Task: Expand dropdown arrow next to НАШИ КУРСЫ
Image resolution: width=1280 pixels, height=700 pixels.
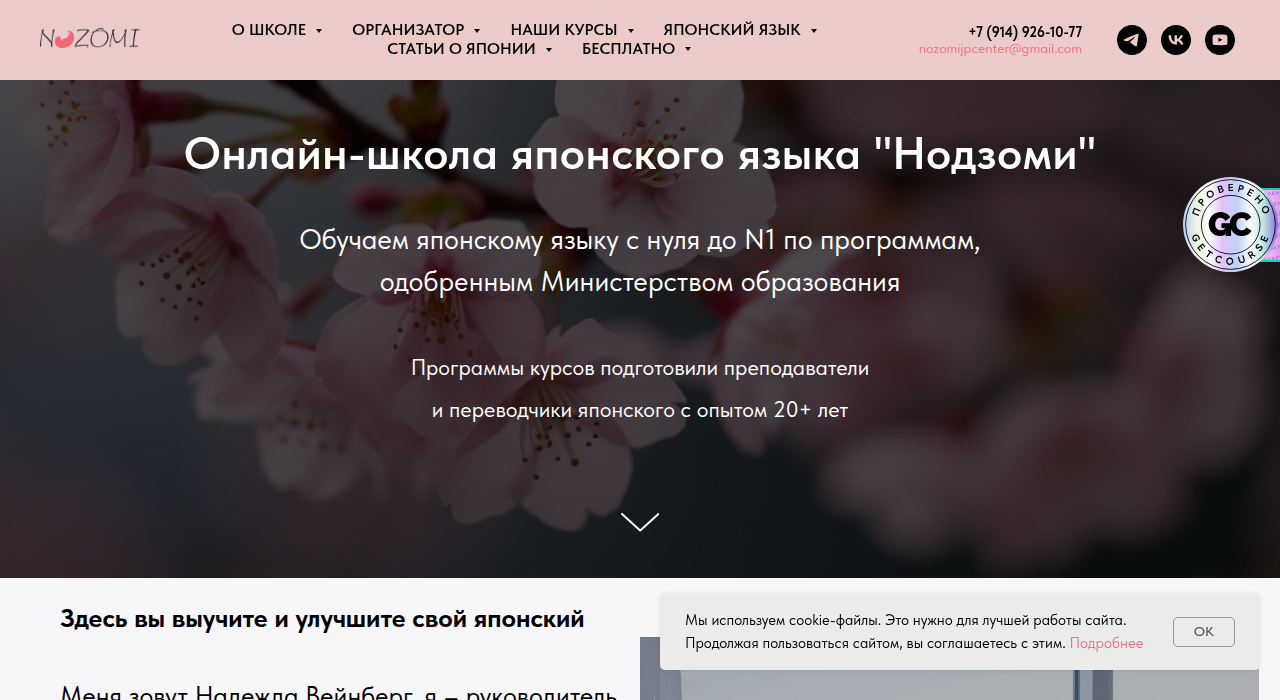Action: pyautogui.click(x=631, y=31)
